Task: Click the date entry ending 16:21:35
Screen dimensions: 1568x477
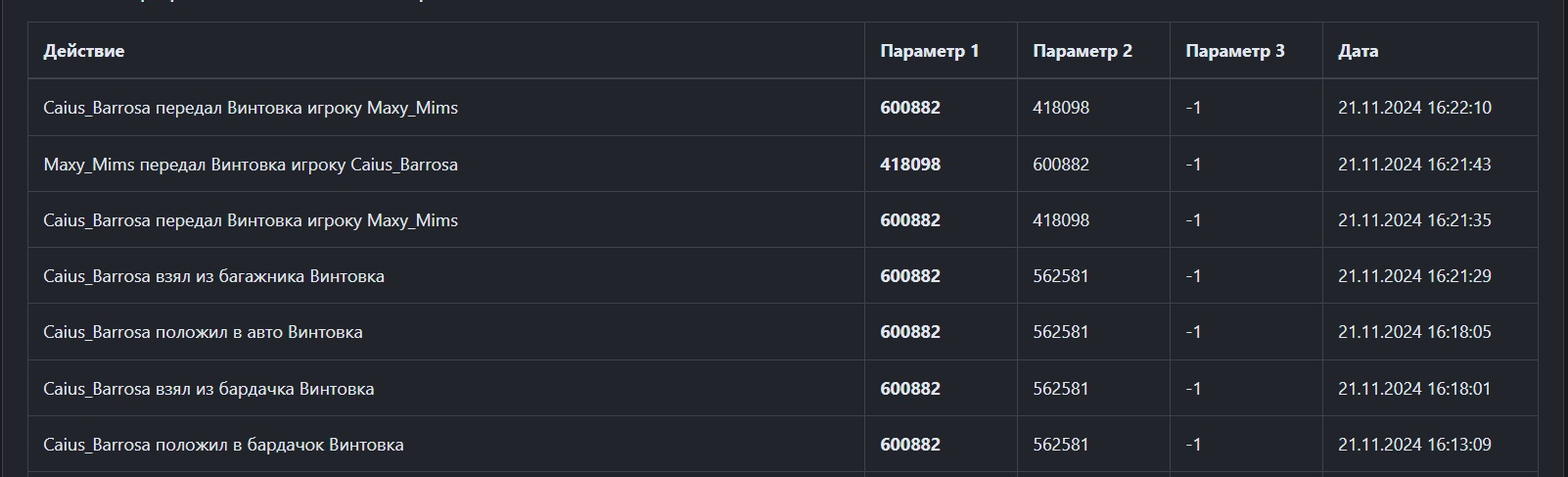Action: pos(1414,220)
